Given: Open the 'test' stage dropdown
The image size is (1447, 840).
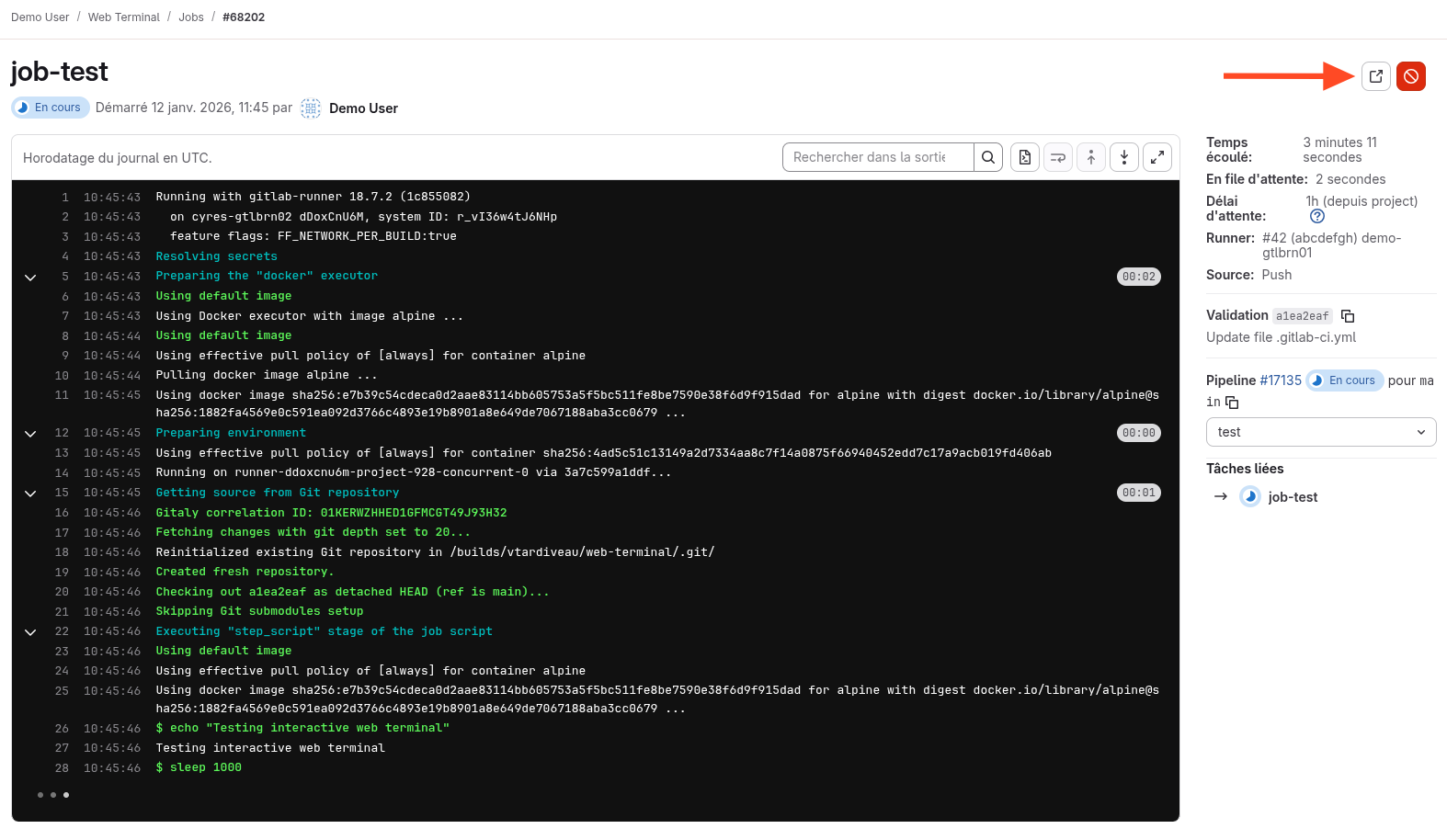Looking at the screenshot, I should point(1320,432).
